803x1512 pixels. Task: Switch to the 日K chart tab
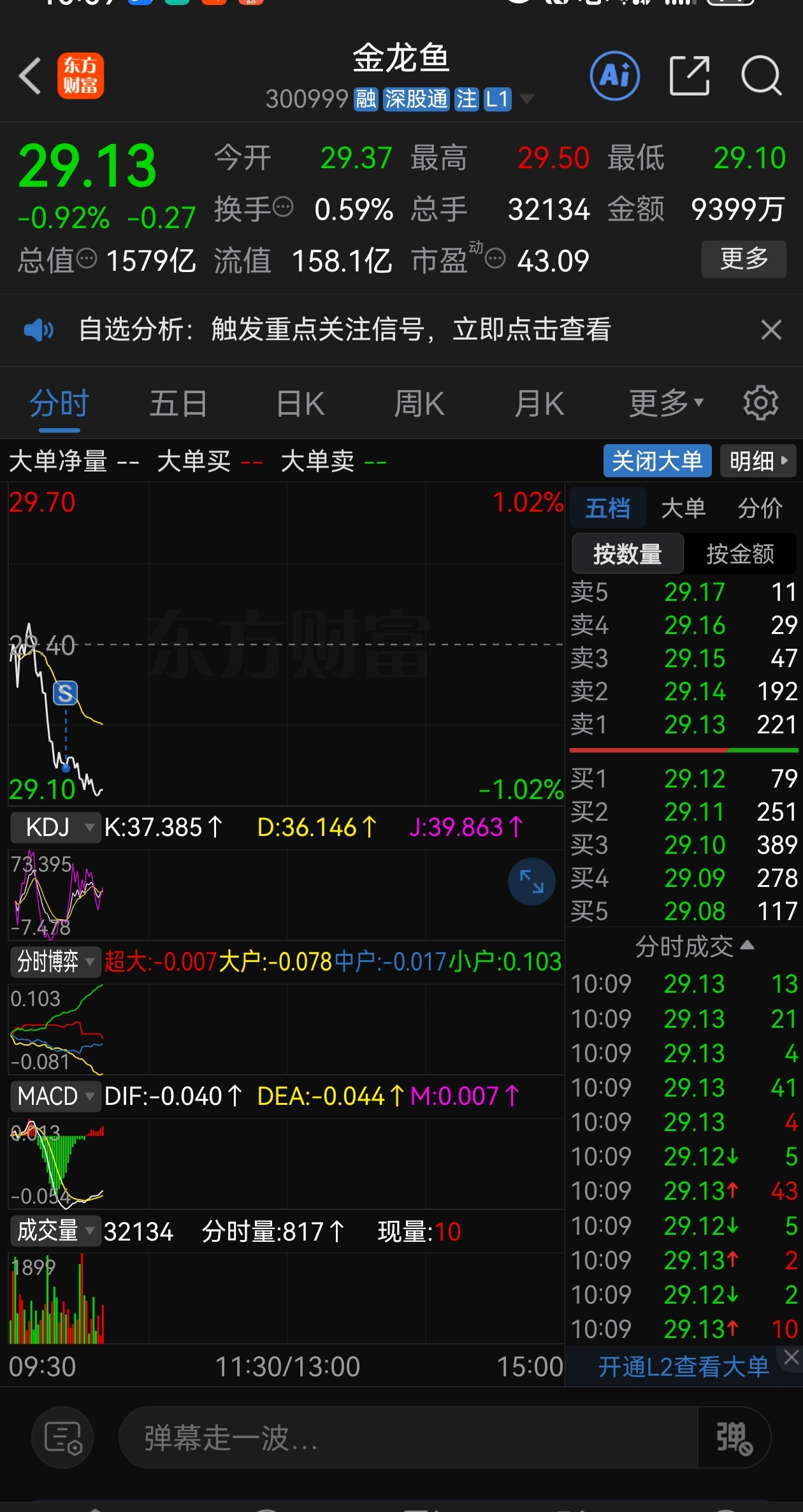click(x=300, y=403)
